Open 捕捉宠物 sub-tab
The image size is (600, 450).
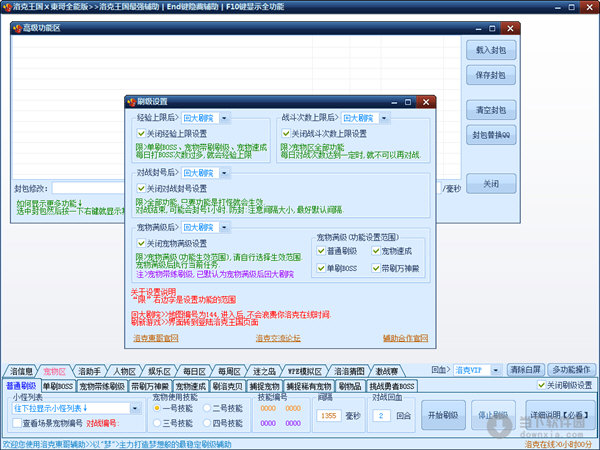[x=264, y=386]
